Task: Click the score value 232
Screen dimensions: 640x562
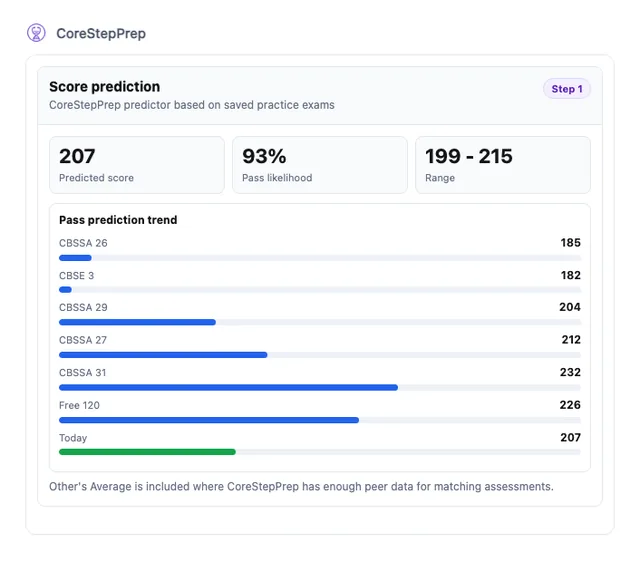Action: click(570, 372)
